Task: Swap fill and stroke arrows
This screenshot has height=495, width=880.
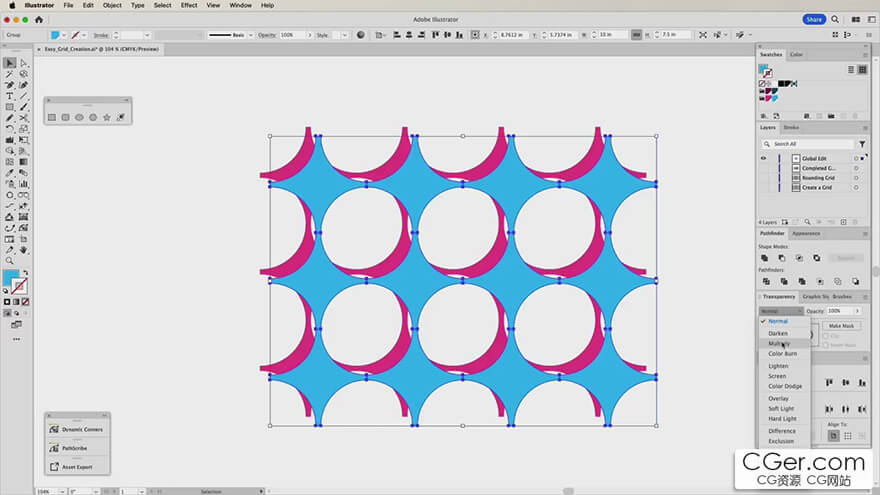Action: click(25, 273)
